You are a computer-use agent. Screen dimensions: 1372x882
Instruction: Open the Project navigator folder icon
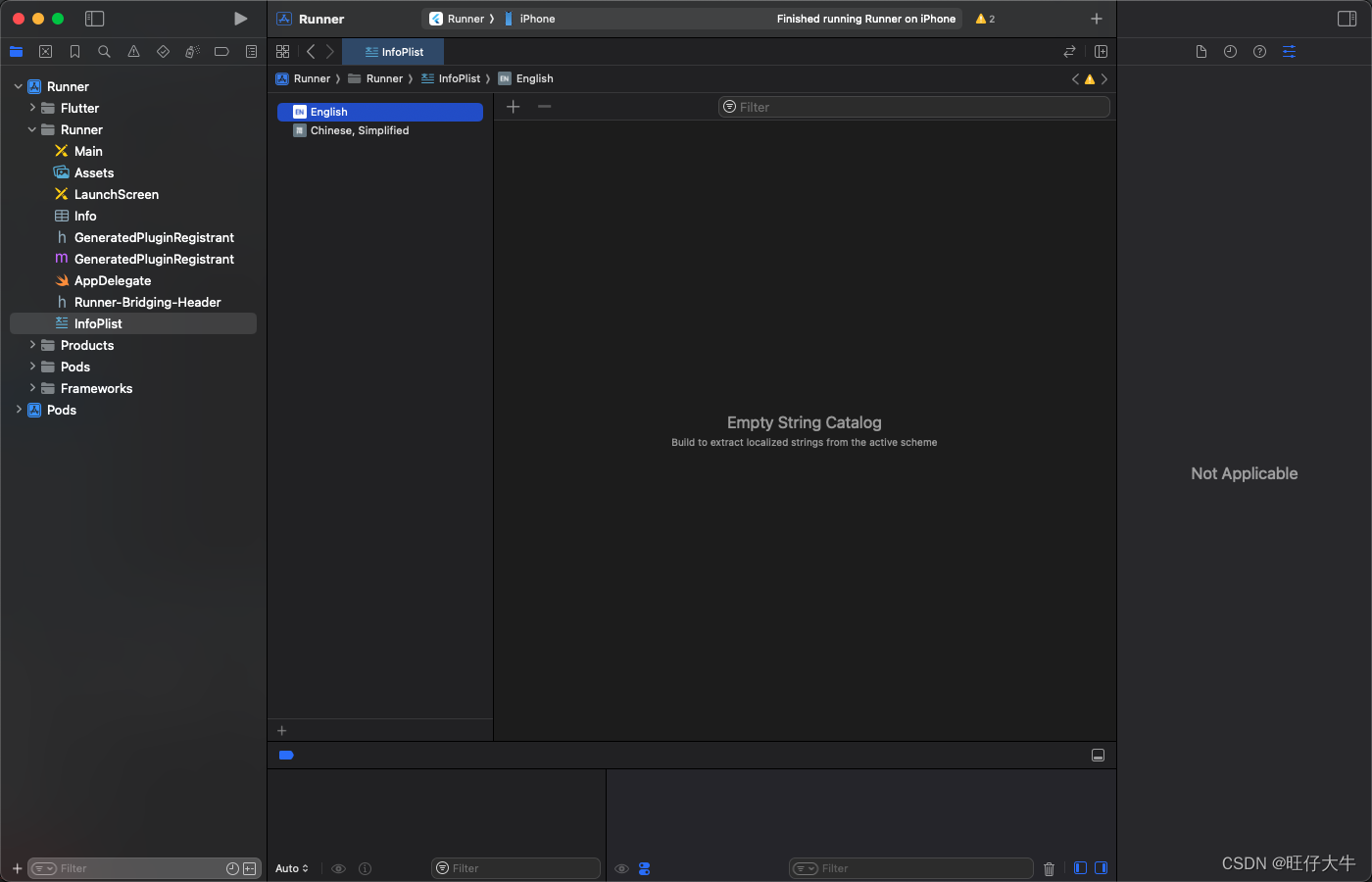point(16,52)
